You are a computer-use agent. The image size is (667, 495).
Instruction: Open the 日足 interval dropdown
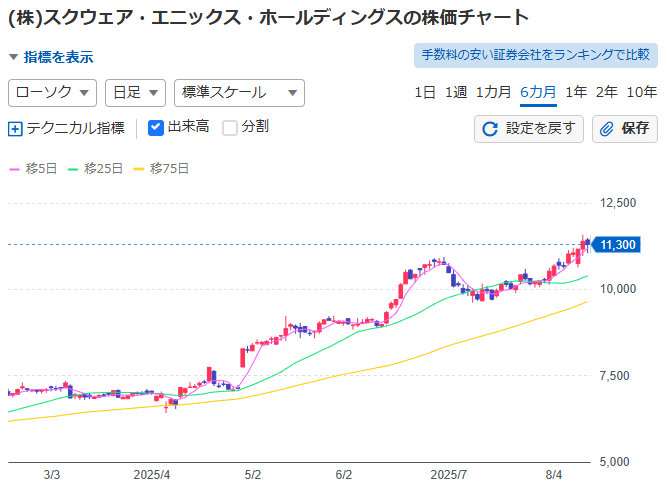[x=135, y=93]
